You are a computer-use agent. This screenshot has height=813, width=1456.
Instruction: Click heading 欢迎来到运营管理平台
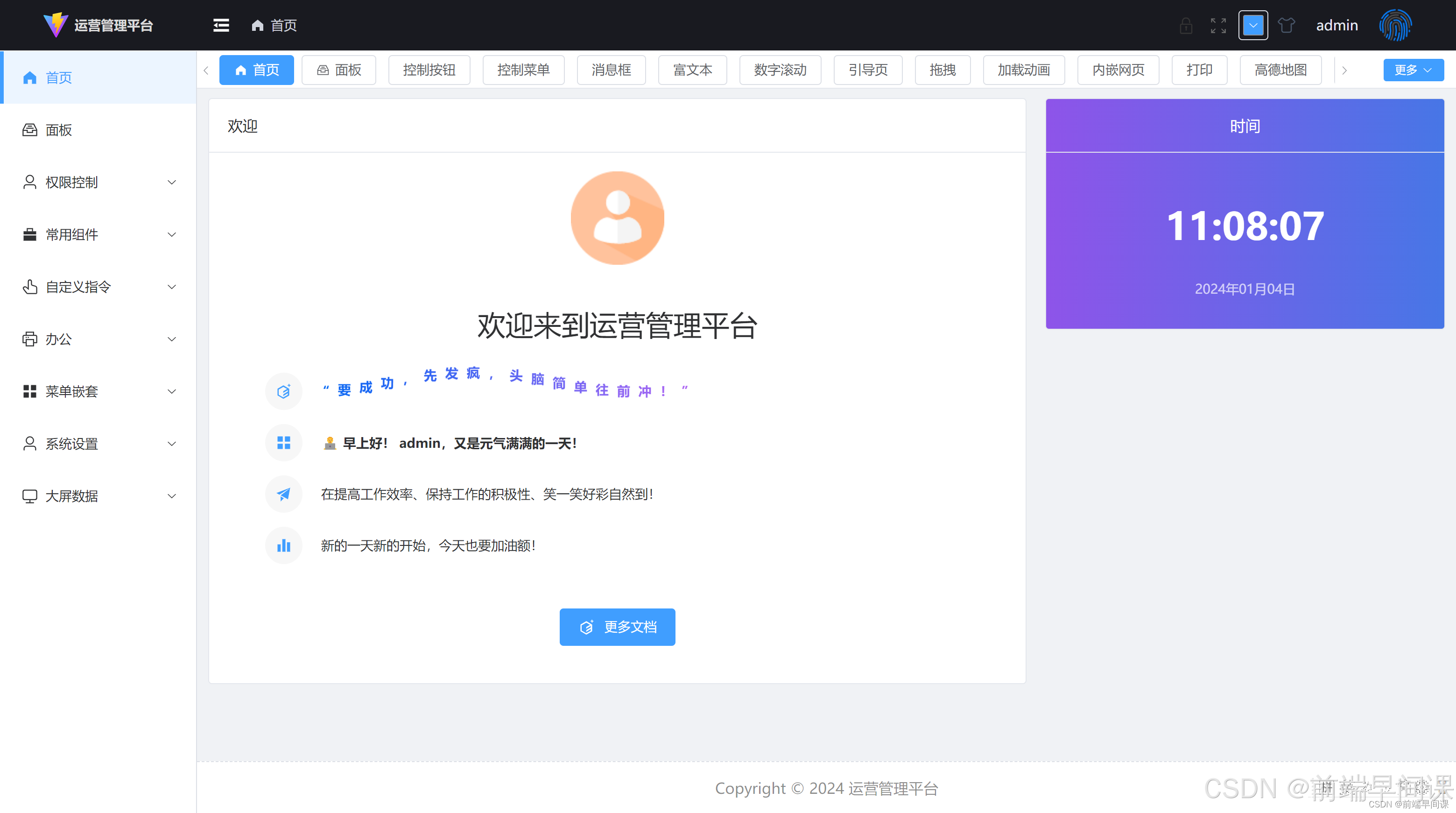pos(617,326)
